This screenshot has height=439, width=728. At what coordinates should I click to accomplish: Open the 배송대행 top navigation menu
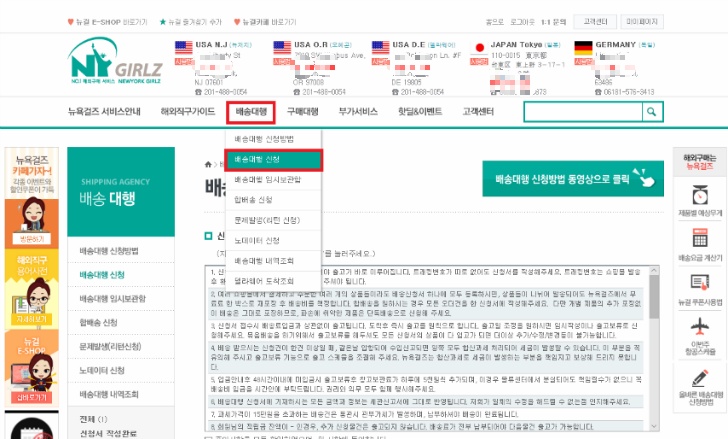point(251,112)
